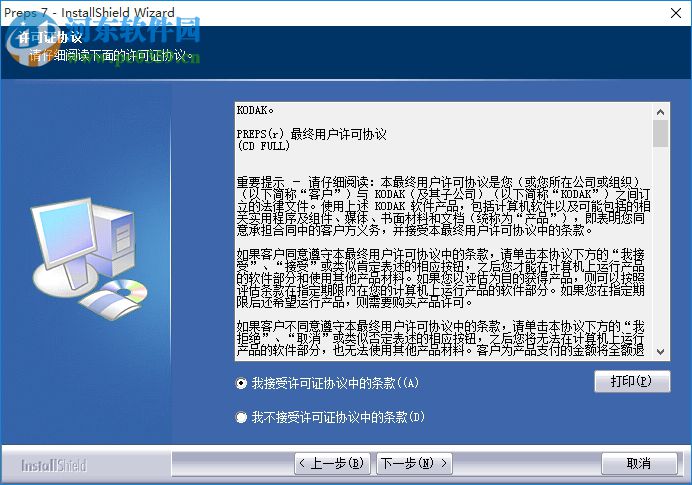The width and height of the screenshot is (692, 485).
Task: Close the InstallShield Wizard window
Action: pos(676,13)
